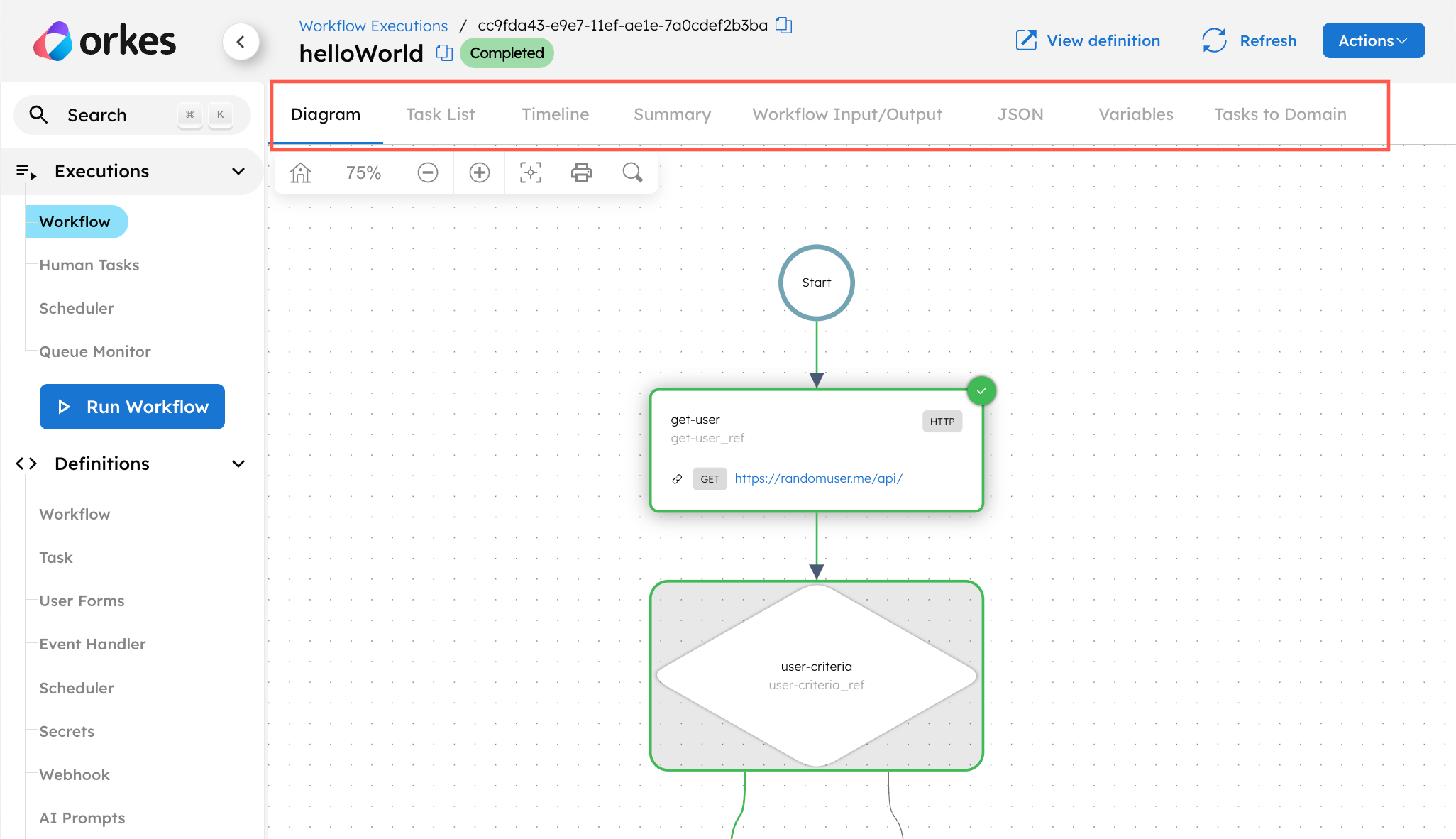Search within the diagram using magnifier
This screenshot has width=1456, height=839.
[633, 172]
